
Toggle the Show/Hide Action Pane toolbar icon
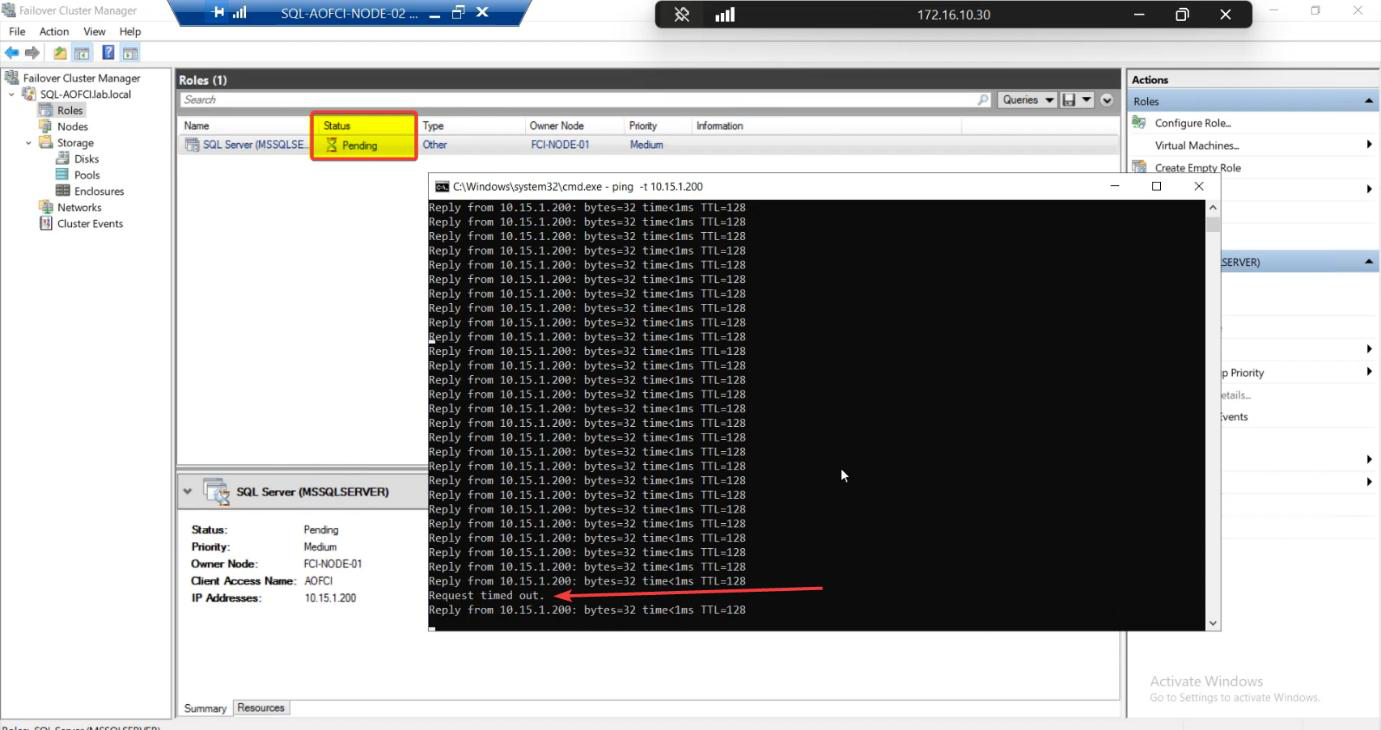pos(130,53)
